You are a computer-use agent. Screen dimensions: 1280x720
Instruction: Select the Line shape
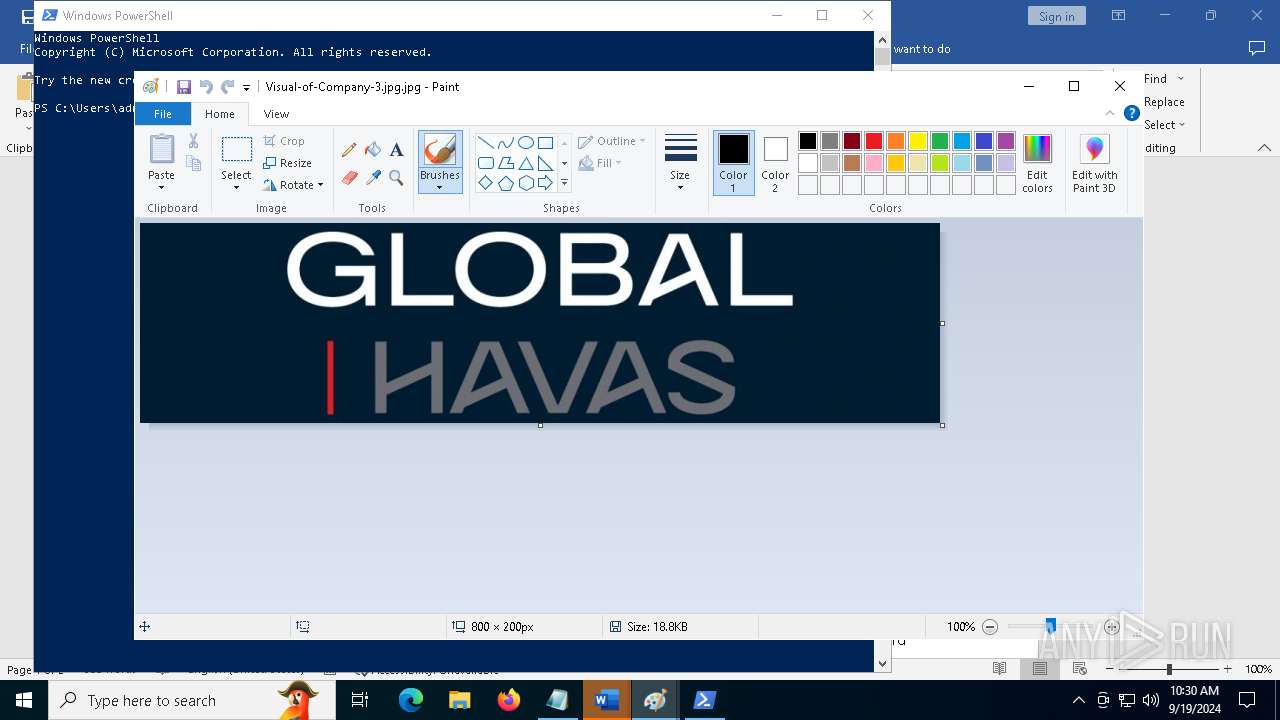click(485, 143)
